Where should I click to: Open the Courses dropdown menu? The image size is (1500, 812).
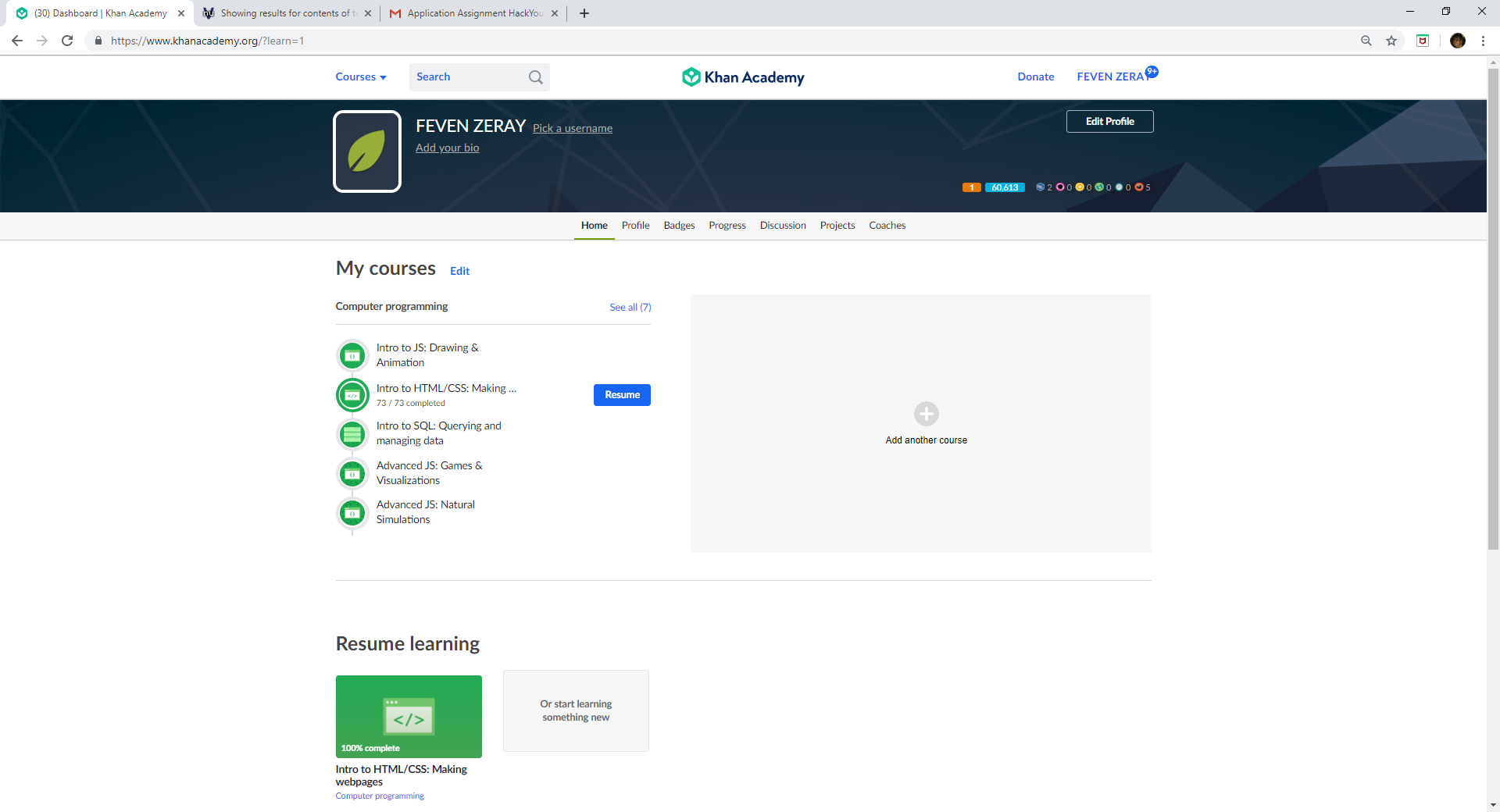361,77
